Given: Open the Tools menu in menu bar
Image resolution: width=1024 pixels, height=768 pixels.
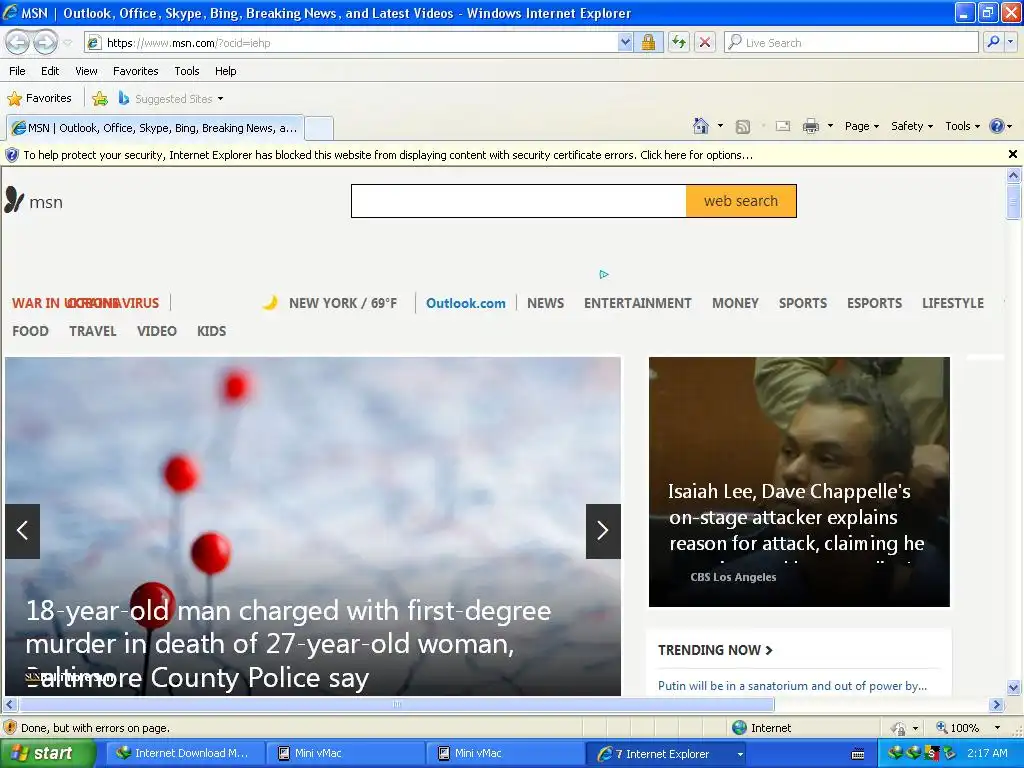Looking at the screenshot, I should click(x=187, y=71).
